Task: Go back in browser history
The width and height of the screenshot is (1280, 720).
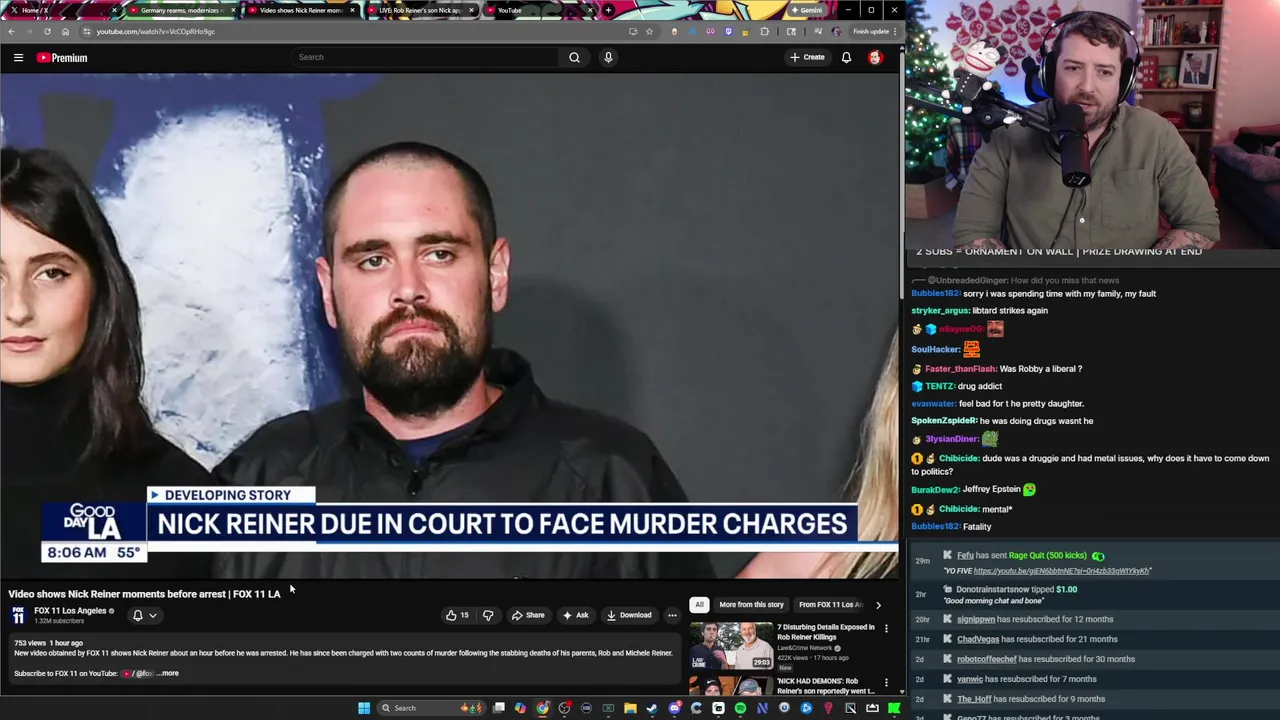Action: (11, 31)
